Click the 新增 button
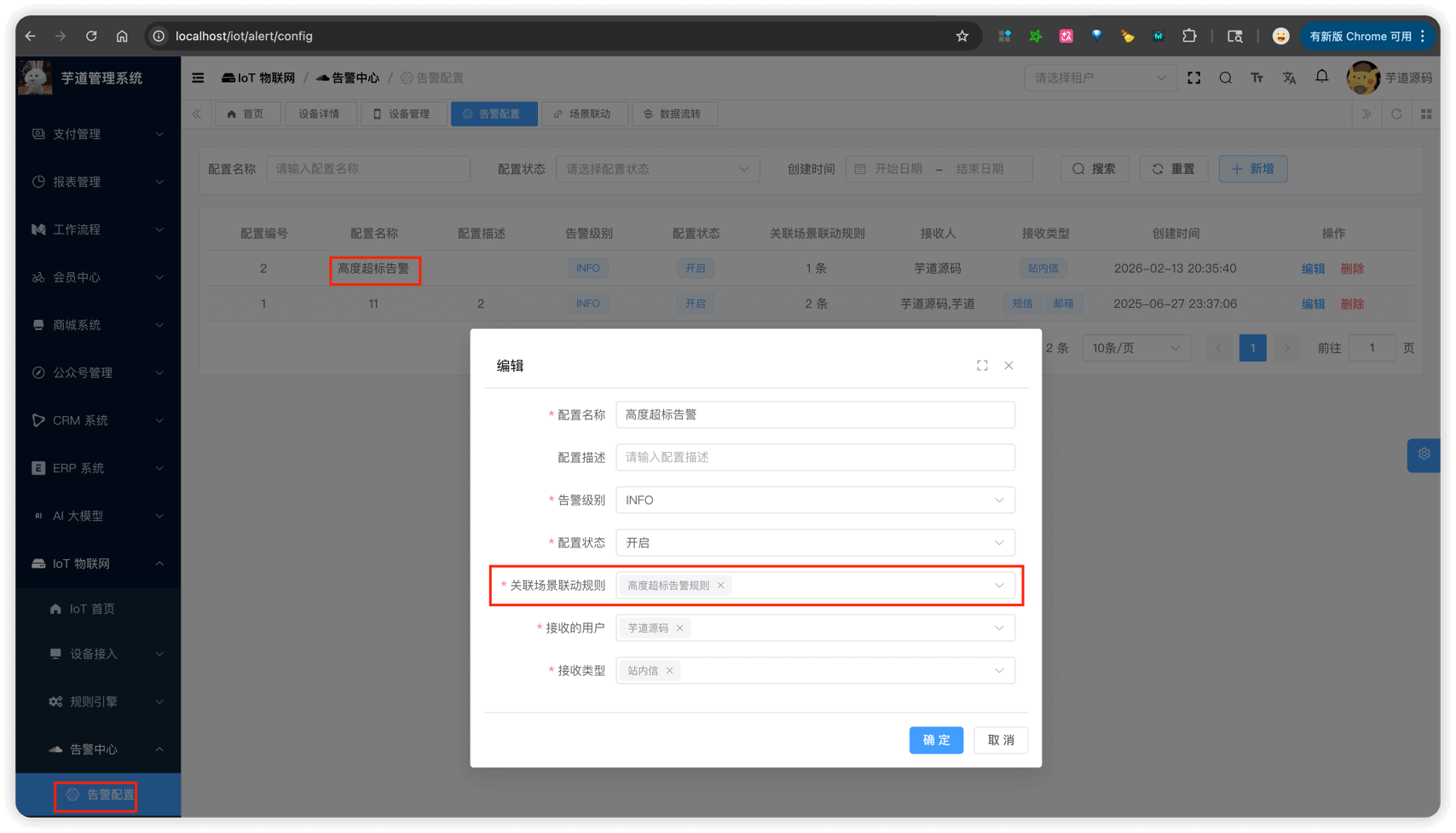Image resolution: width=1456 pixels, height=833 pixels. [x=1252, y=169]
